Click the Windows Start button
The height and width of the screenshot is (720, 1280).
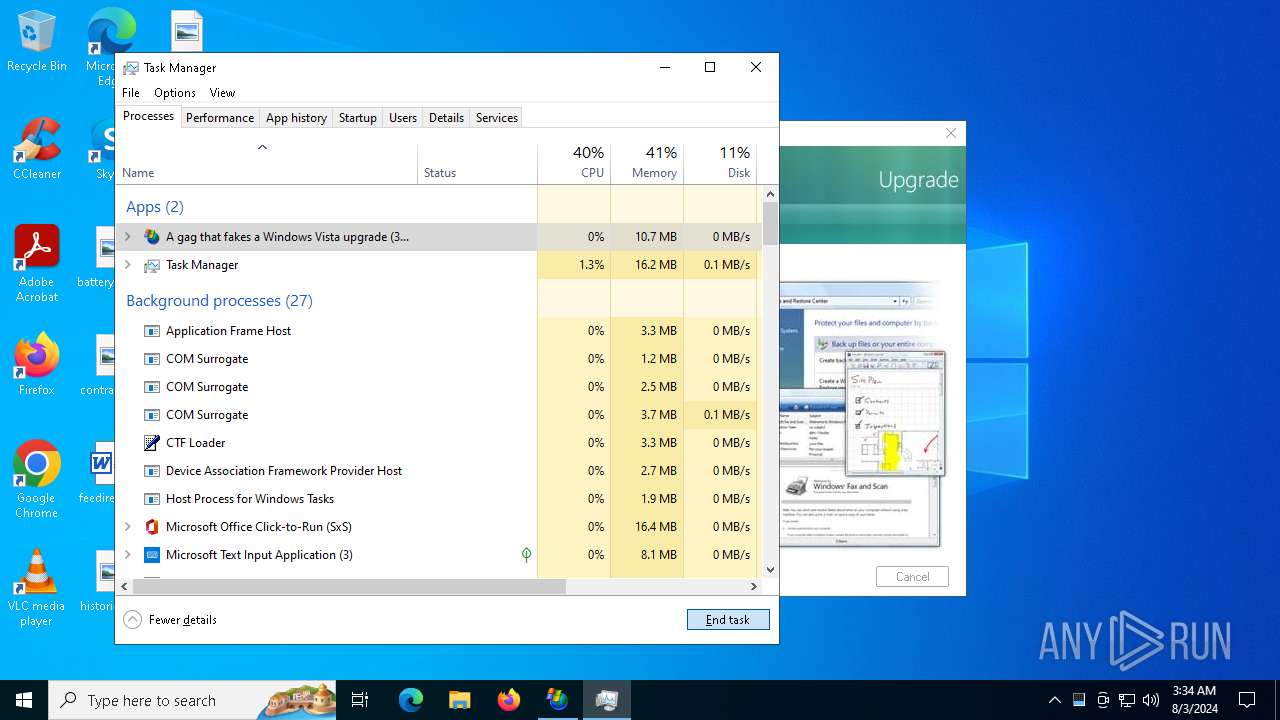[x=24, y=700]
